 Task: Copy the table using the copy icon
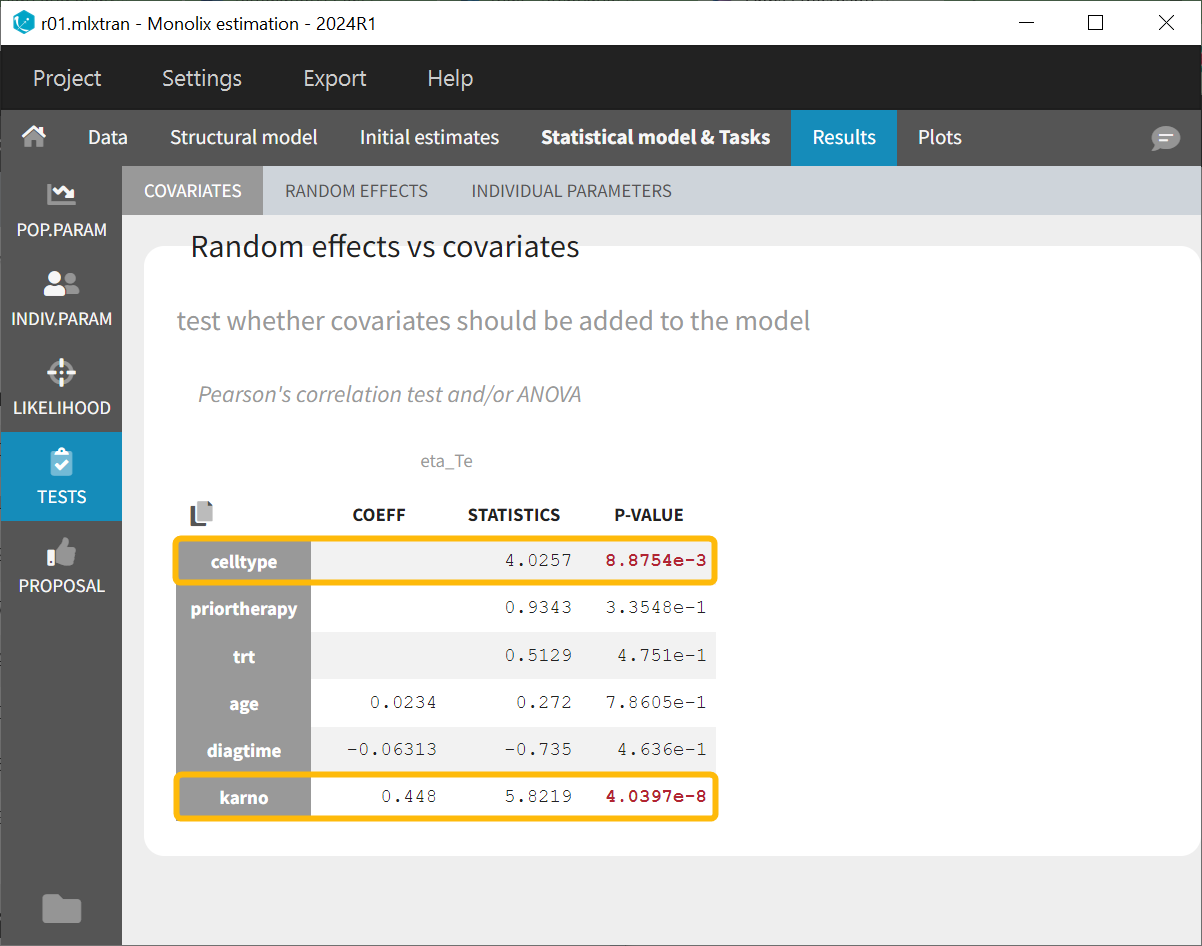tap(202, 514)
